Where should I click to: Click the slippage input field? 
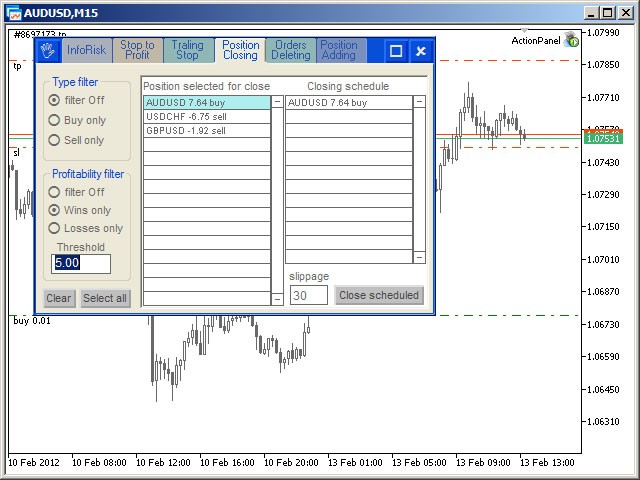point(309,295)
